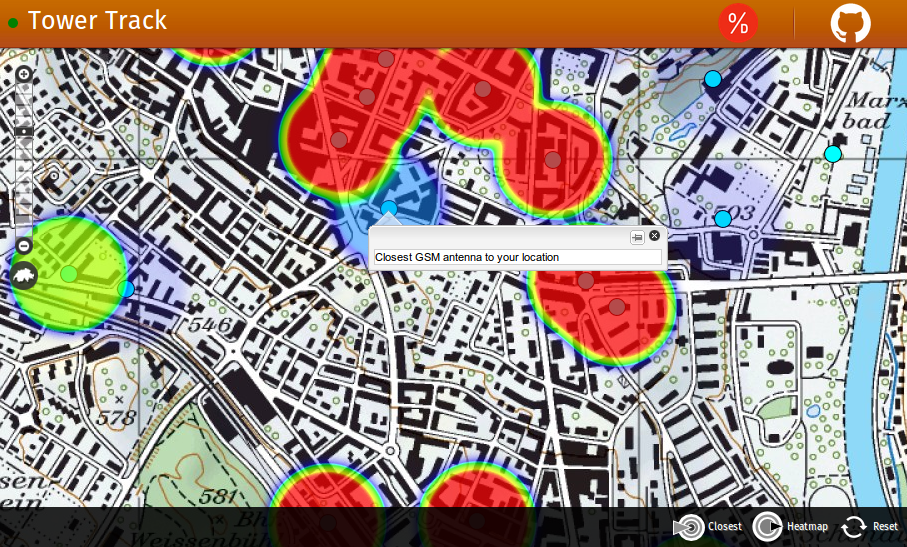Image resolution: width=907 pixels, height=547 pixels.
Task: Zoom in with the plus button
Action: (x=24, y=74)
